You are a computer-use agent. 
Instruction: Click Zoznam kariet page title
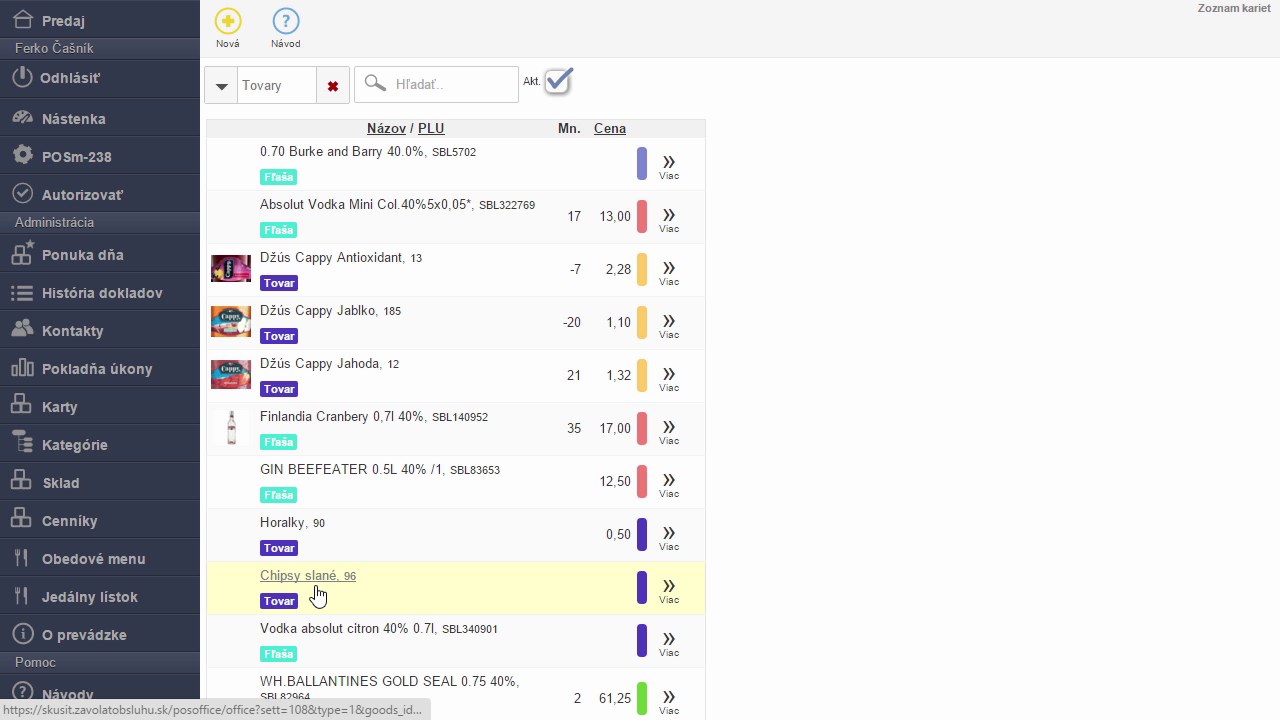pos(1234,8)
